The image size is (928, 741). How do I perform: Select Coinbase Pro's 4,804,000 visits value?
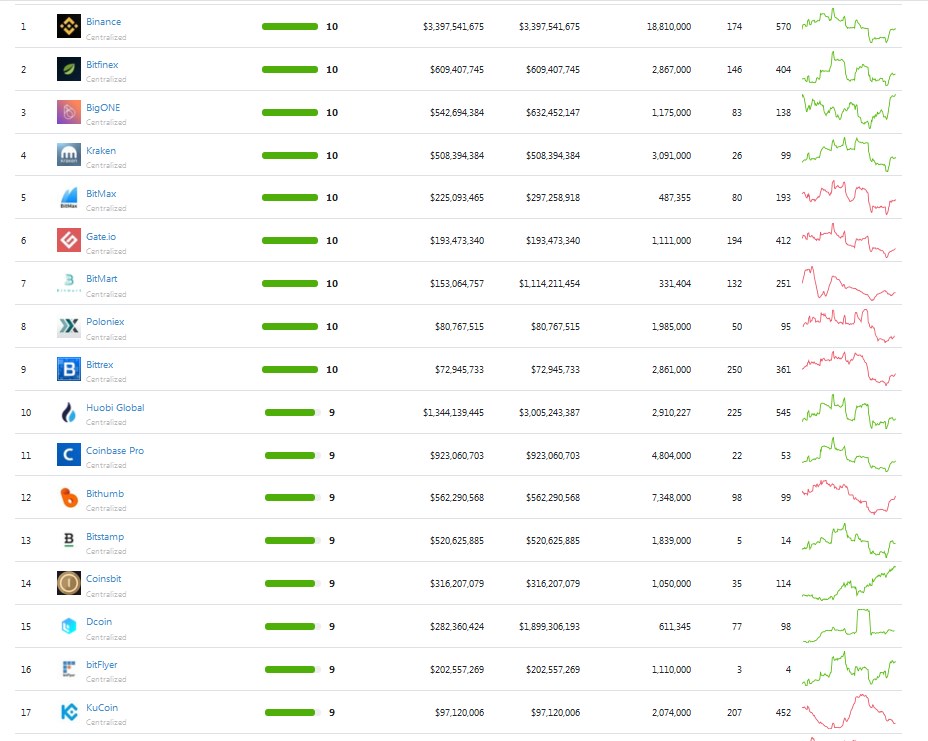pos(671,456)
